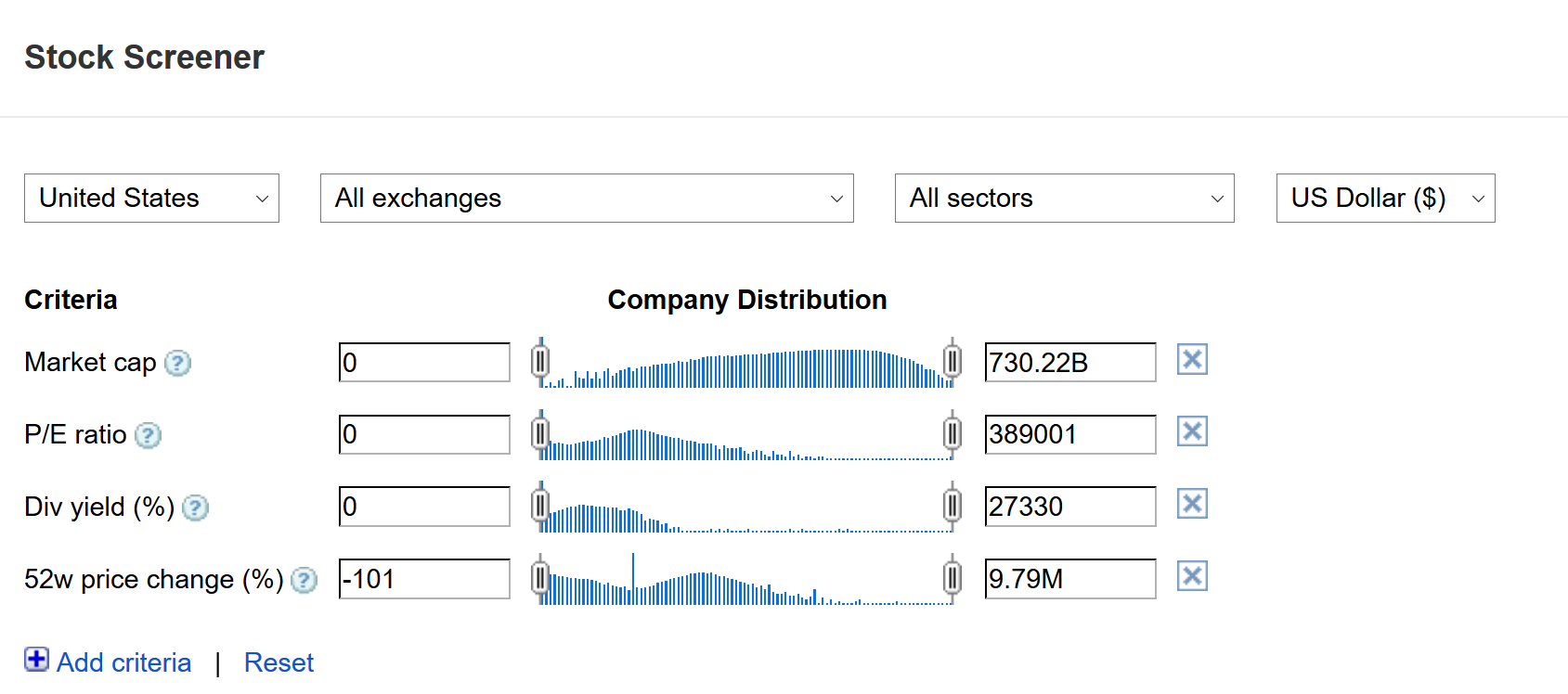Click the Market cap help icon
The image size is (1568, 694).
[x=177, y=363]
